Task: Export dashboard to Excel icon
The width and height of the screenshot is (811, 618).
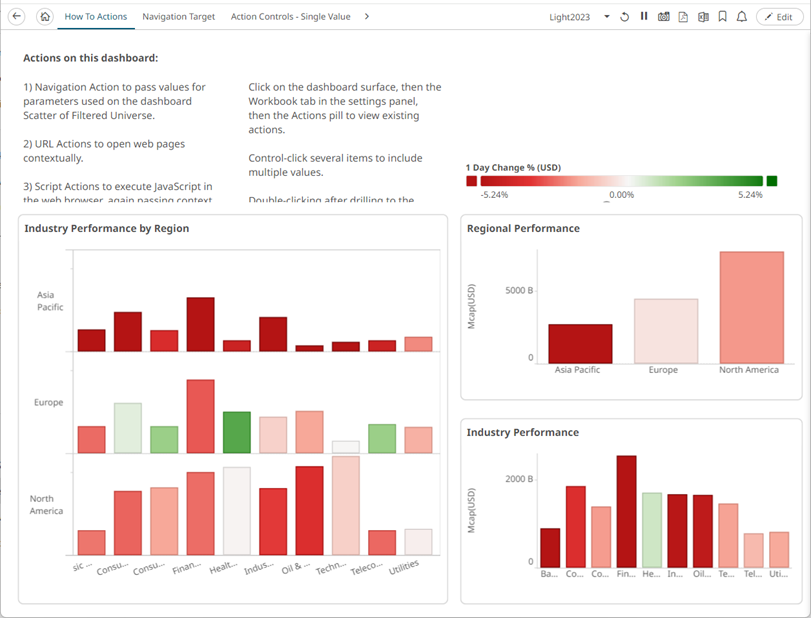Action: [703, 17]
